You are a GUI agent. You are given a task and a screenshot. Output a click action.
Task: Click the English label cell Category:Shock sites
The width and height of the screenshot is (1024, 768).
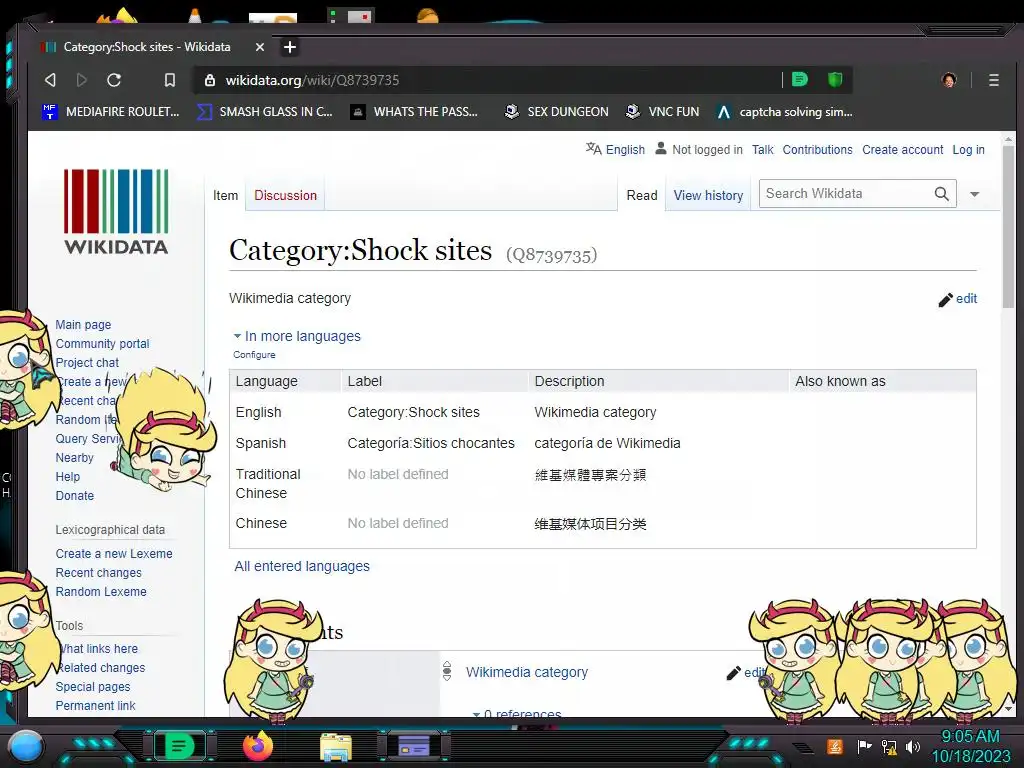click(413, 412)
